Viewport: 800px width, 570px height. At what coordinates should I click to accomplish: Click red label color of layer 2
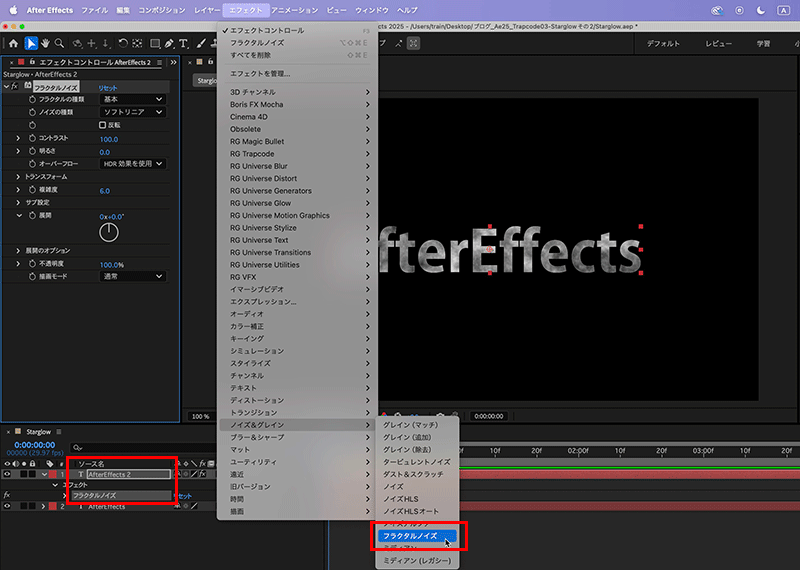click(53, 506)
